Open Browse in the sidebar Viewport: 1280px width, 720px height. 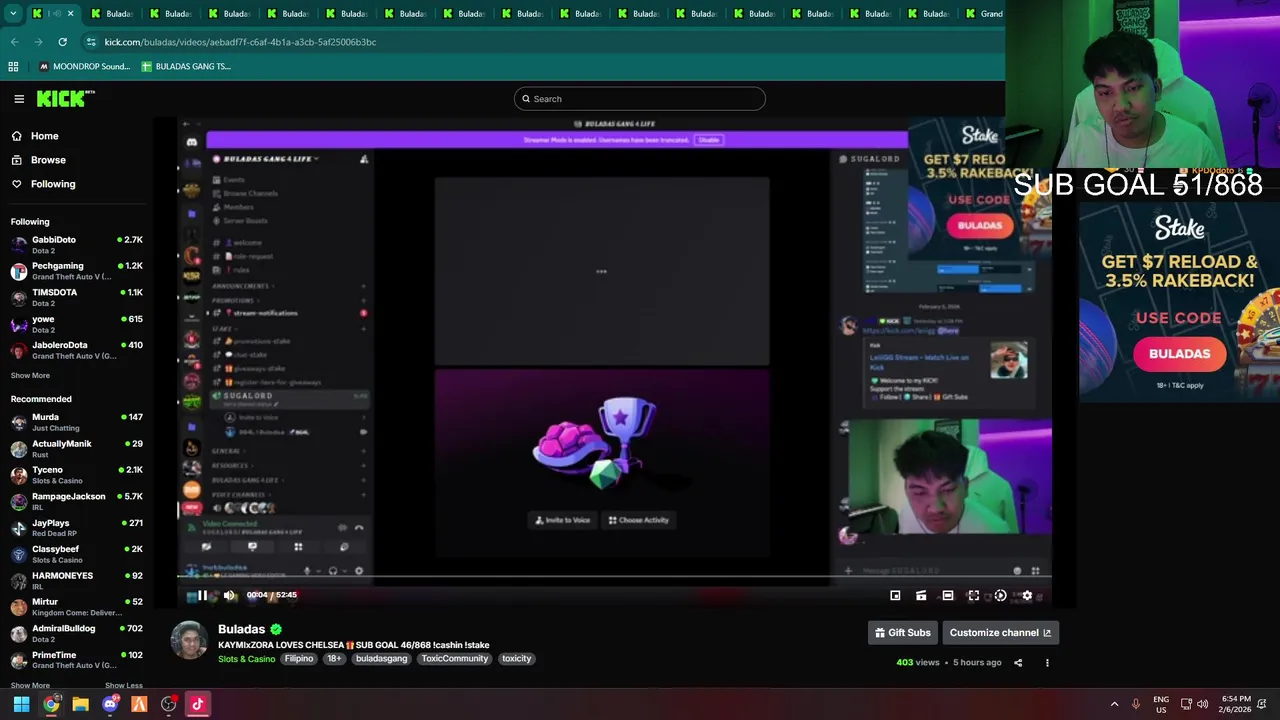pos(47,160)
